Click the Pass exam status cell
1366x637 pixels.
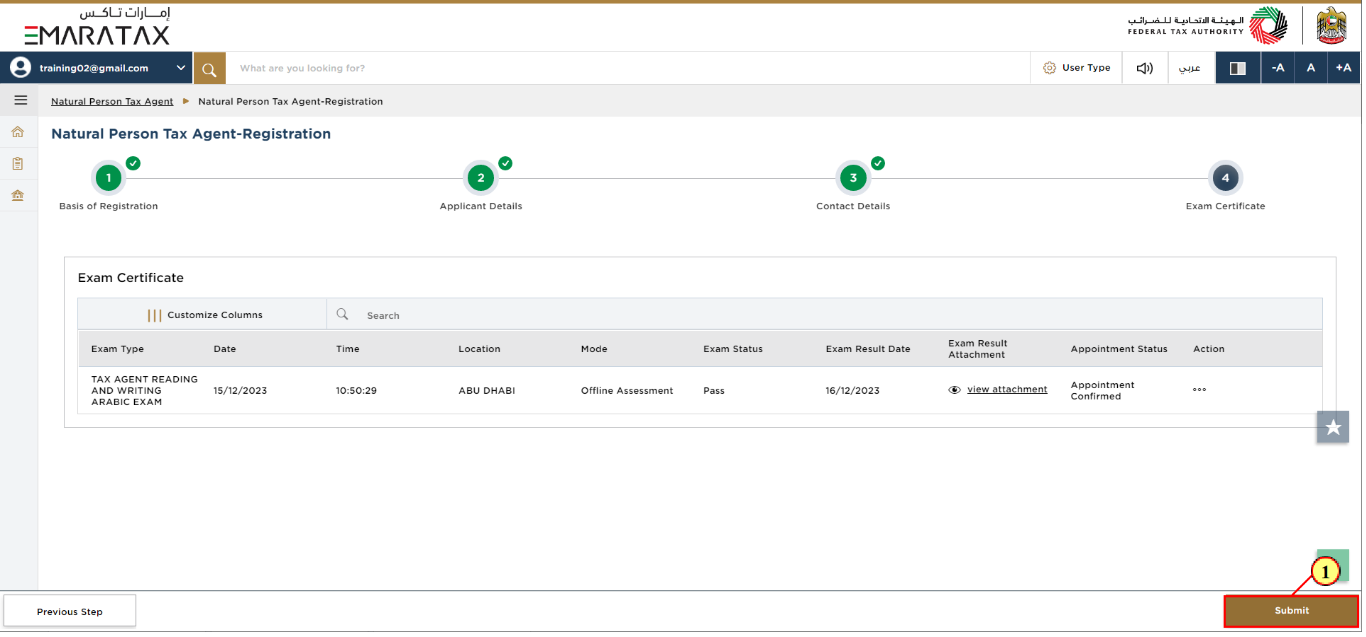714,391
